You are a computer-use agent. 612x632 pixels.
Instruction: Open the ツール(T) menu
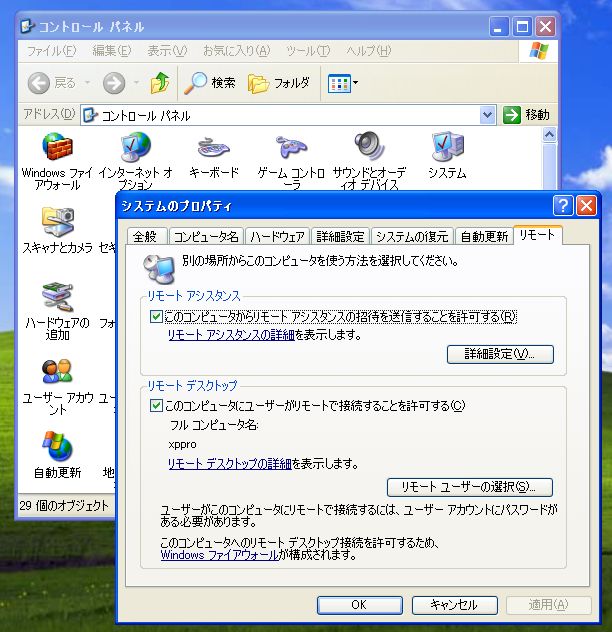(308, 50)
